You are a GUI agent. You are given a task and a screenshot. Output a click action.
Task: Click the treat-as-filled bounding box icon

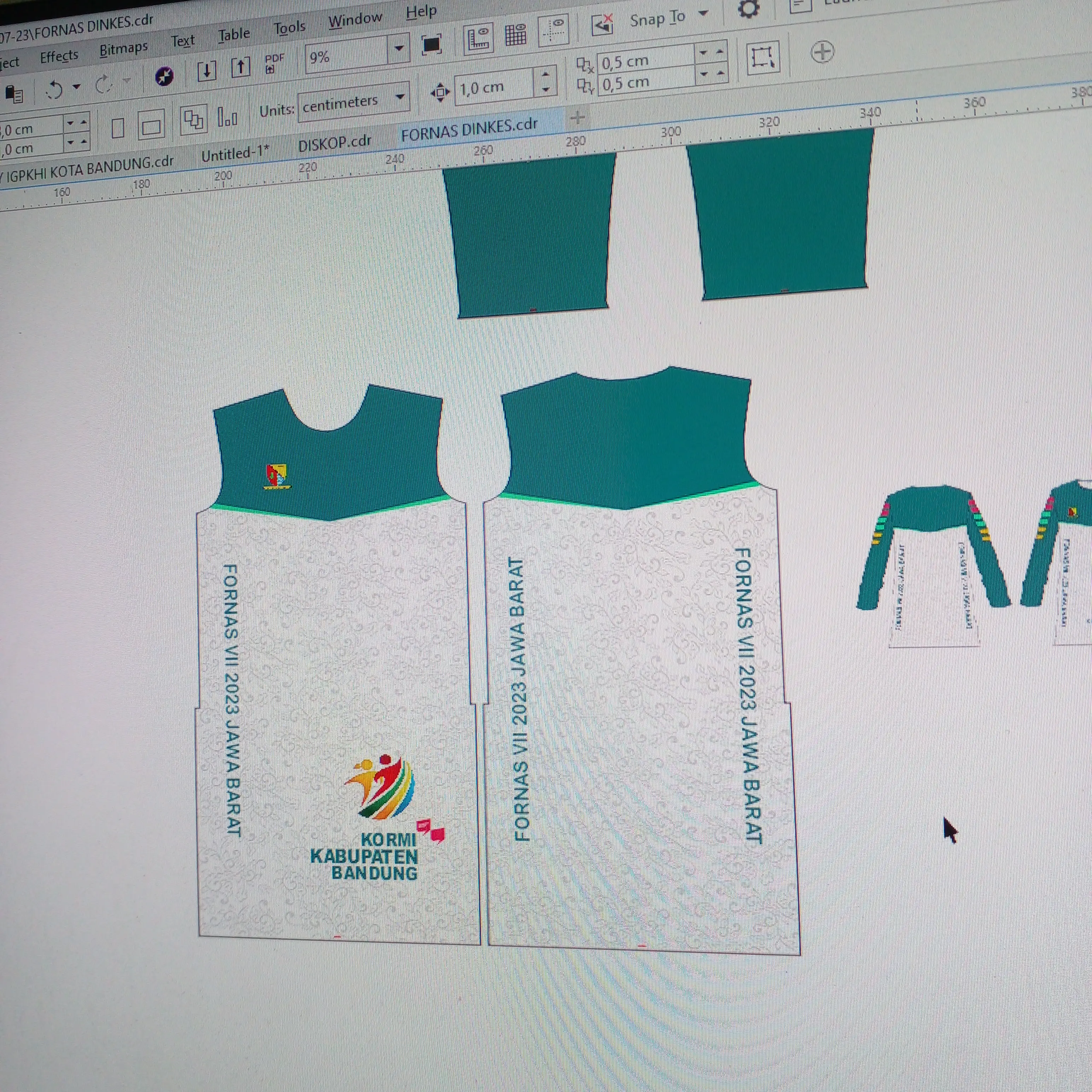point(762,58)
